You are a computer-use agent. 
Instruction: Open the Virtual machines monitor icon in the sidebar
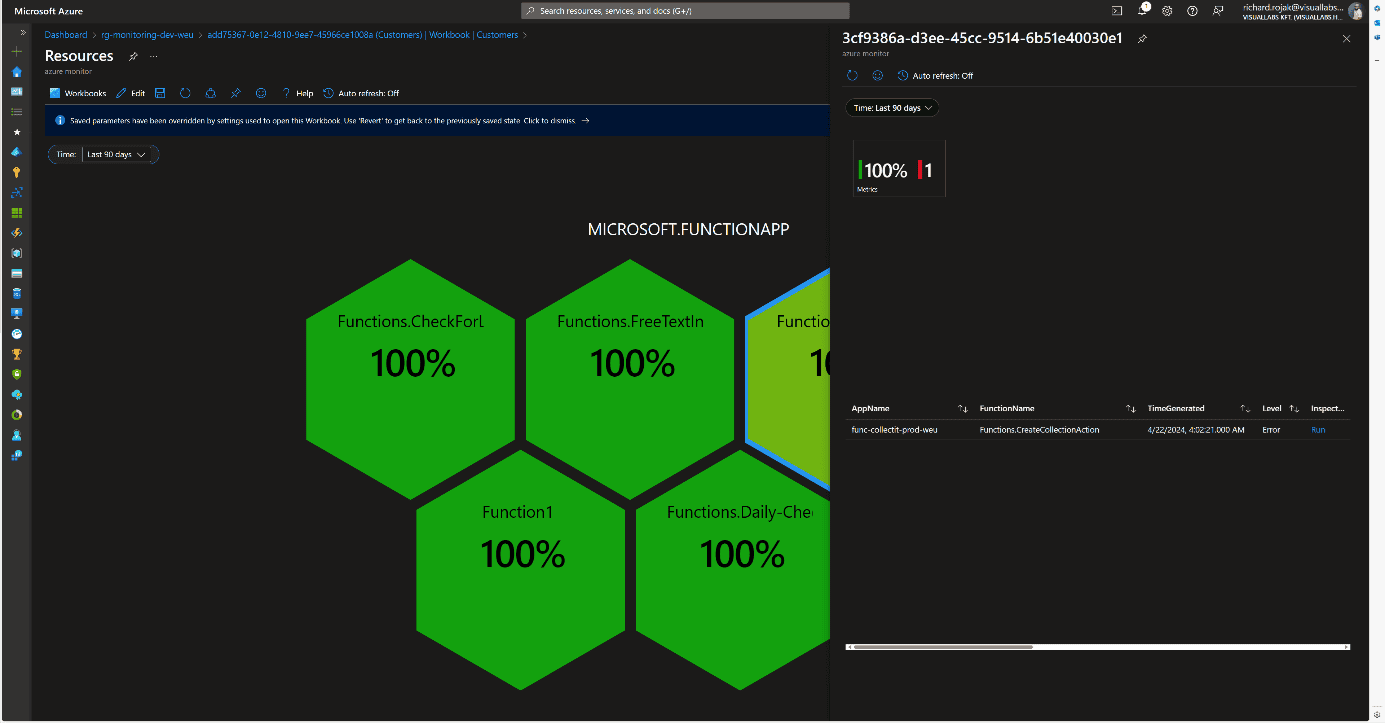16,313
